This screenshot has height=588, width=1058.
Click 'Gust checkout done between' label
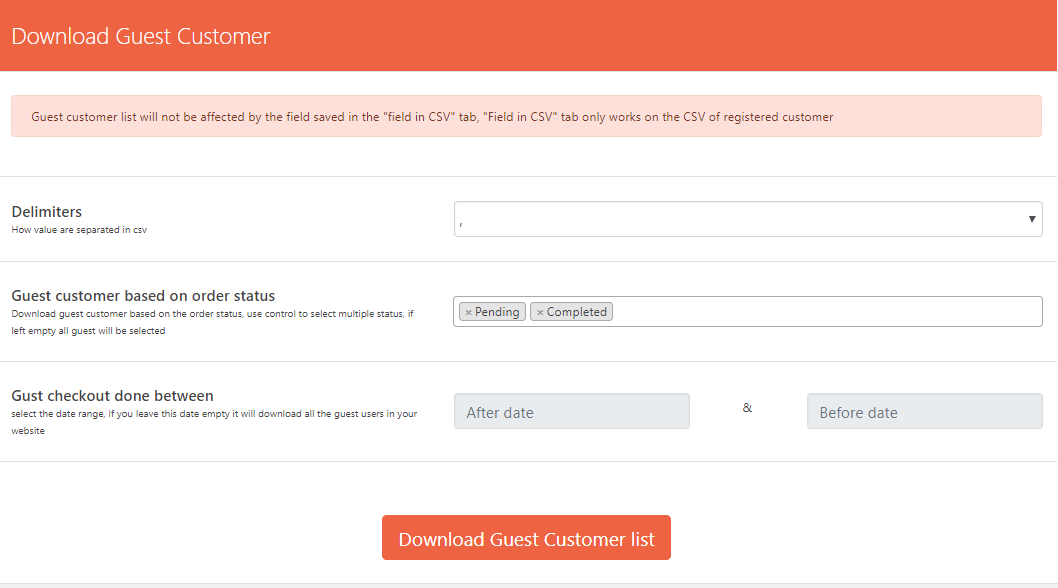[x=112, y=395]
